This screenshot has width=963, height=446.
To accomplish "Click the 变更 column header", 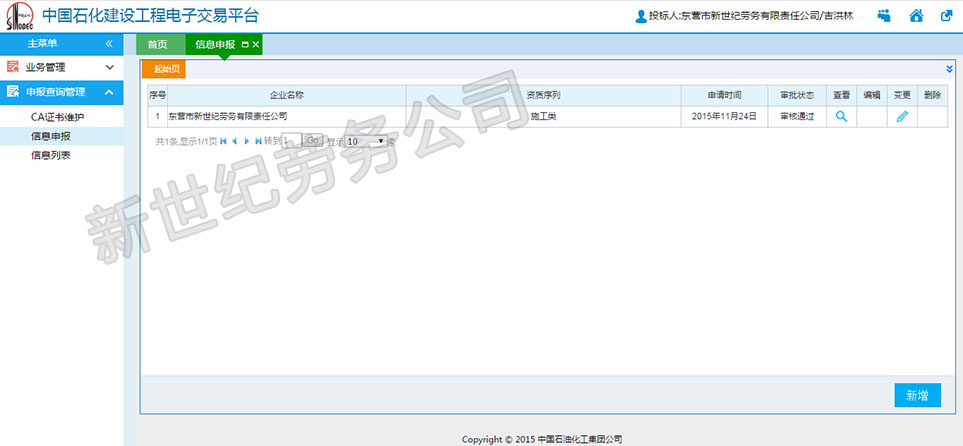I will tap(902, 95).
